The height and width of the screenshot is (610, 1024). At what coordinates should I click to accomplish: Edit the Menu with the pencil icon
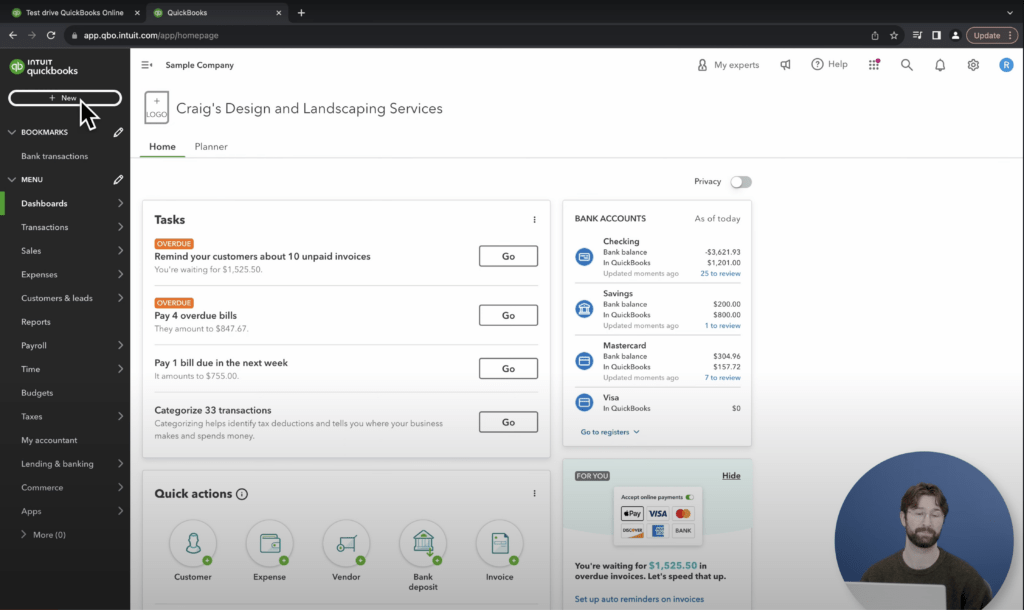point(118,179)
